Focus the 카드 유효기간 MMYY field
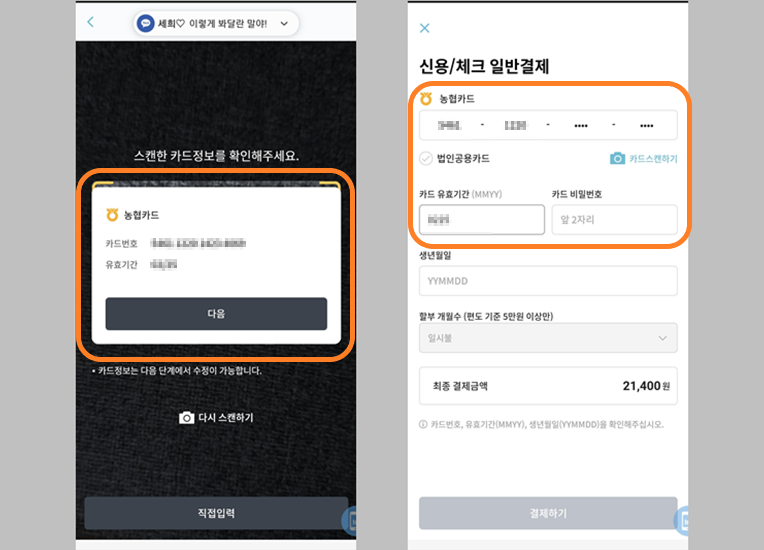Viewport: 764px width, 550px height. point(482,220)
